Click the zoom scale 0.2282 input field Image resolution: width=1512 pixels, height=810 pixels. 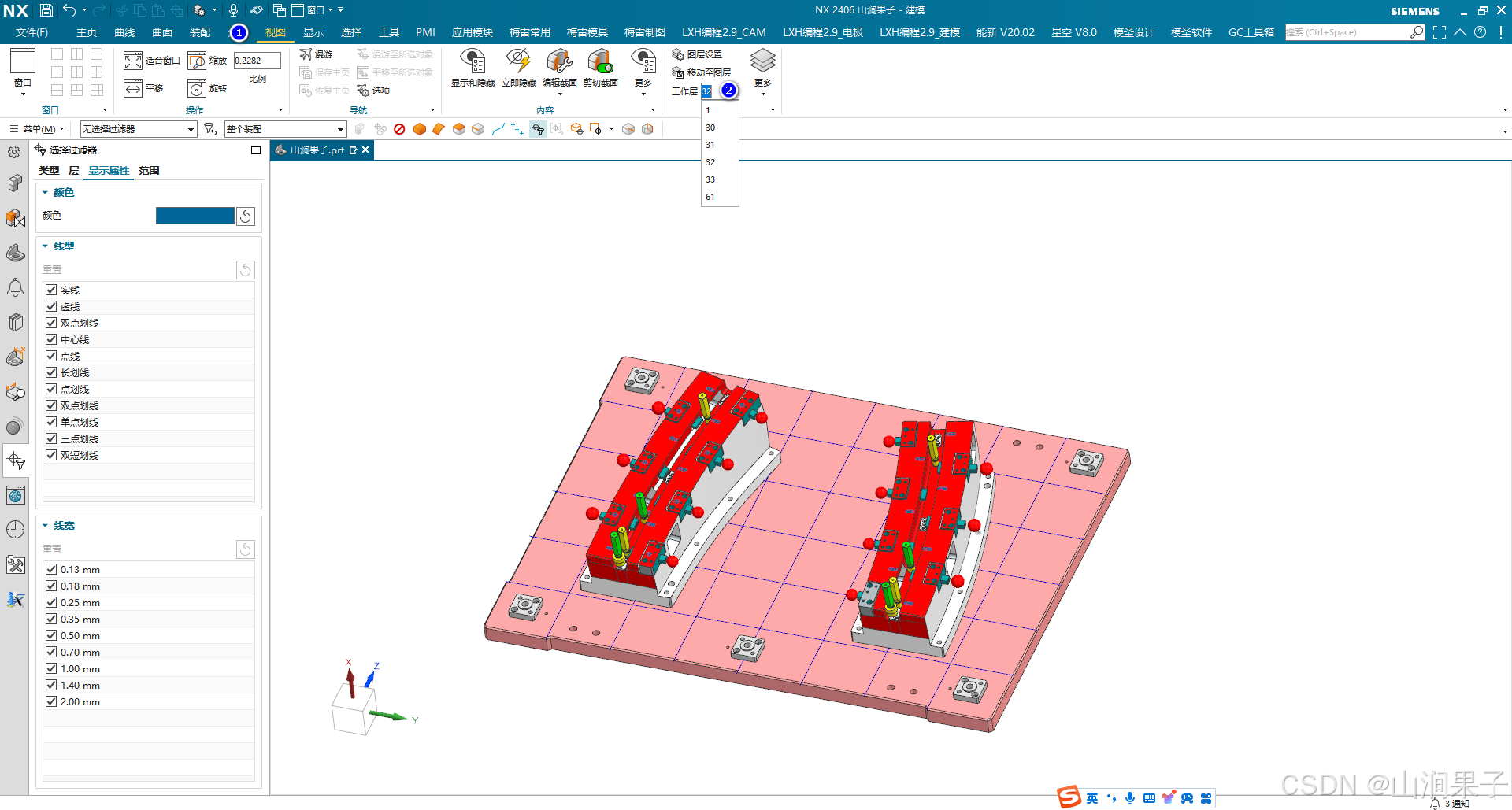click(x=257, y=61)
